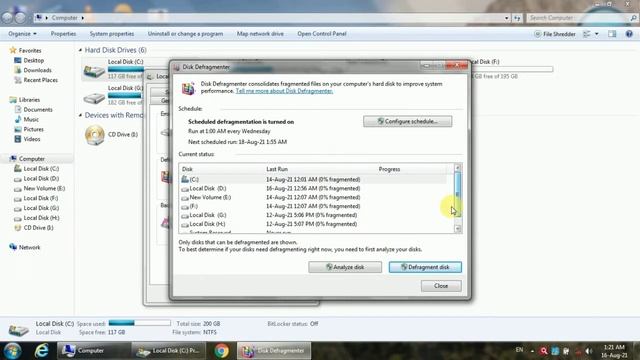Open the address bar history dropdown
Viewport: 640px width, 360px height.
coord(507,18)
